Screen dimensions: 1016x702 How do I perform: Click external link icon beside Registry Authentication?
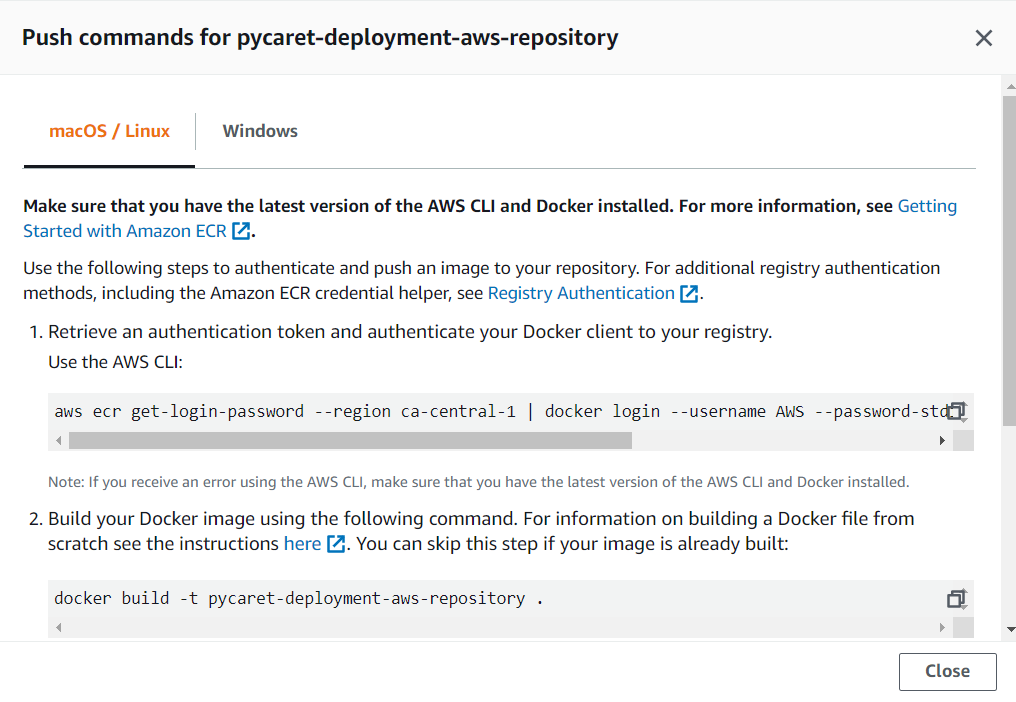689,294
